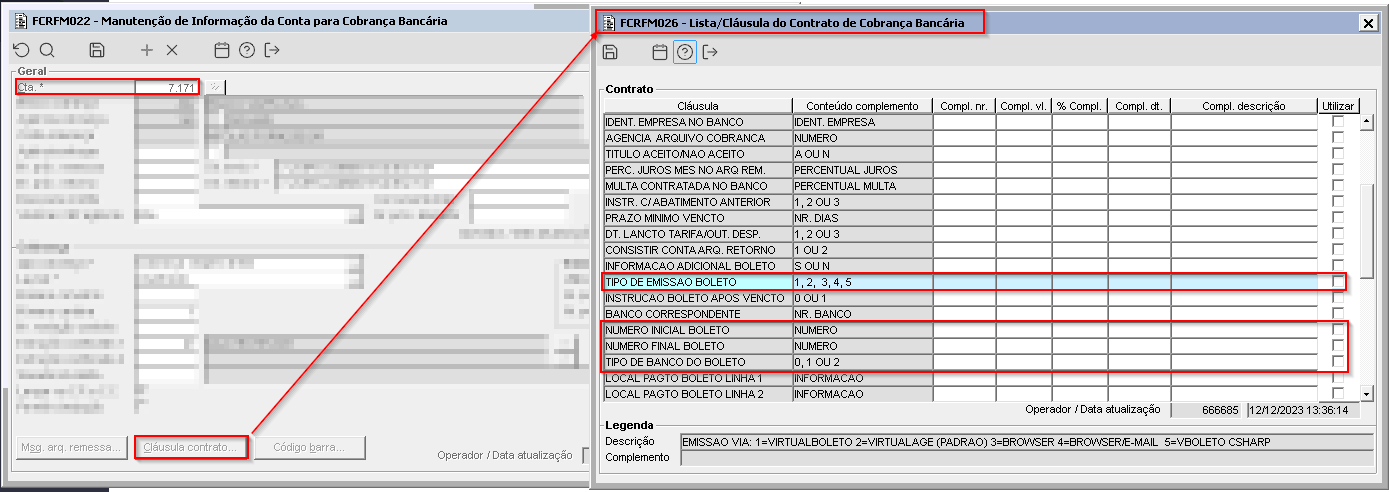1389x492 pixels.
Task: Click the Msg. arq. remessa button
Action: coord(71,447)
